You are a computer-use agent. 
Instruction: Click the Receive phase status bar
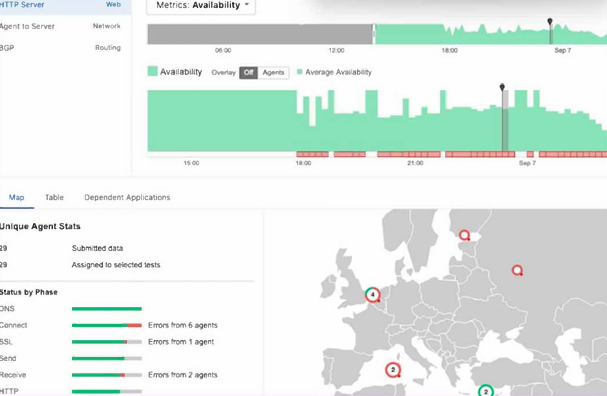(x=107, y=375)
